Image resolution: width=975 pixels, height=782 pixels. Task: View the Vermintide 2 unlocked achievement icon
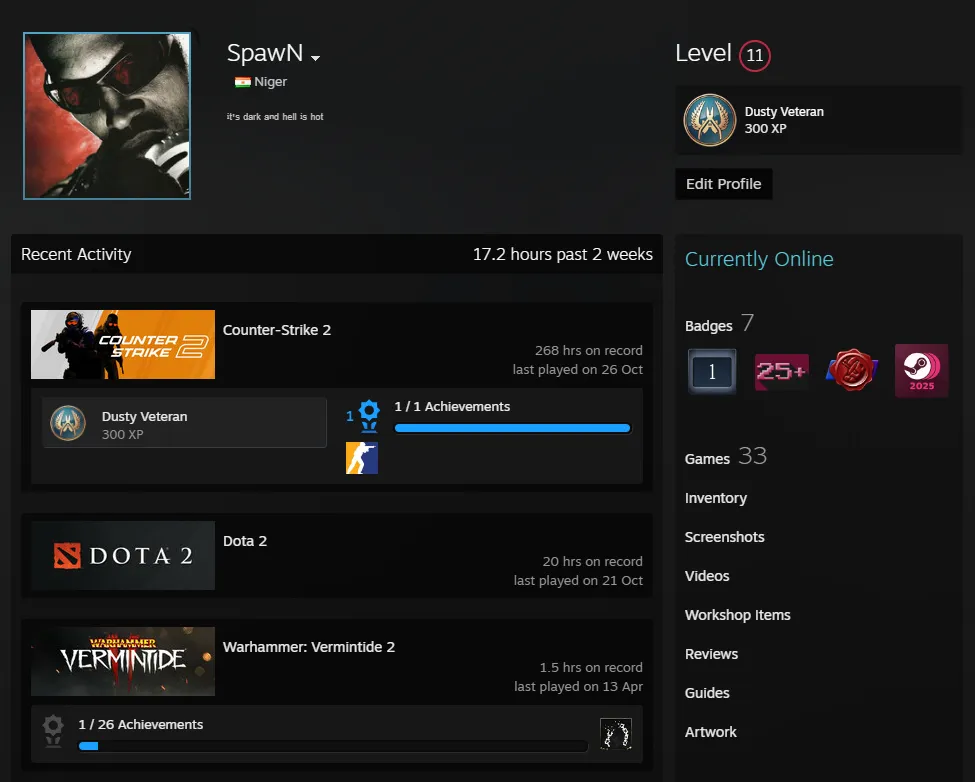coord(616,734)
